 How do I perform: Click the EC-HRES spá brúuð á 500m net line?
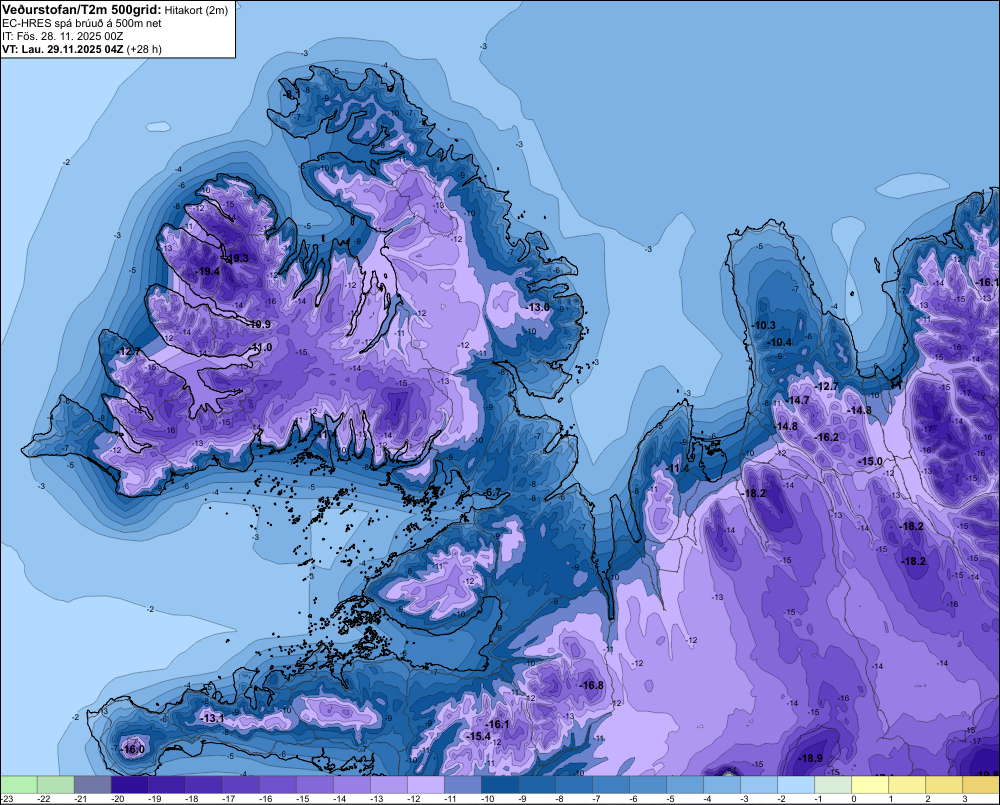[82, 24]
